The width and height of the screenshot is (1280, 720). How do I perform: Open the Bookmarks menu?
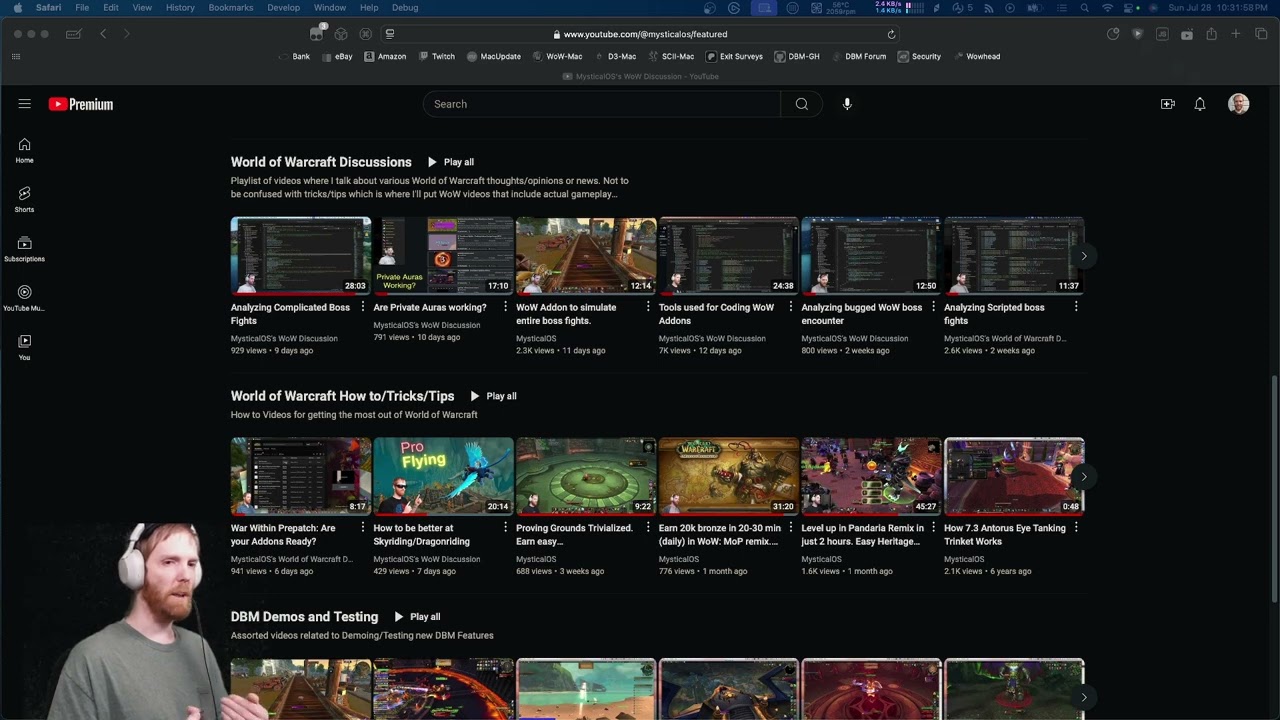tap(231, 8)
